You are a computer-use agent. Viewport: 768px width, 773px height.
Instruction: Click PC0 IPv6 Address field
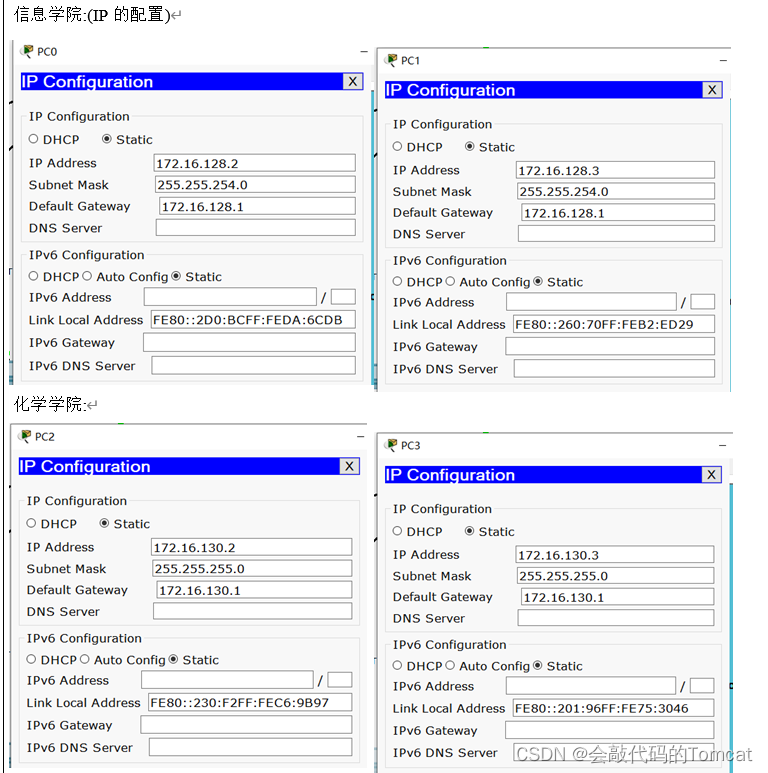(230, 297)
